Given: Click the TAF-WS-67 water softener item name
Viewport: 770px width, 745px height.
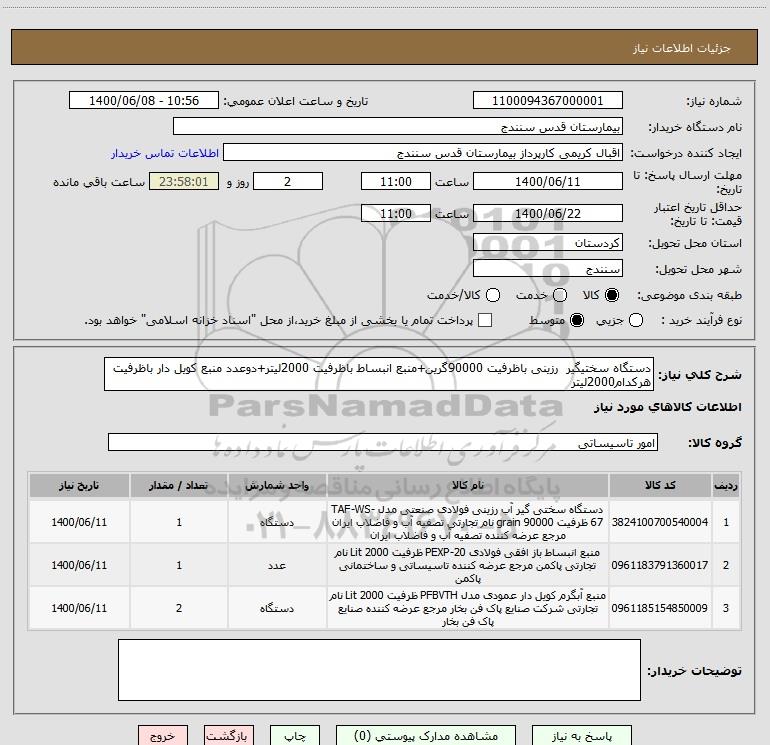Looking at the screenshot, I should click(x=468, y=522).
